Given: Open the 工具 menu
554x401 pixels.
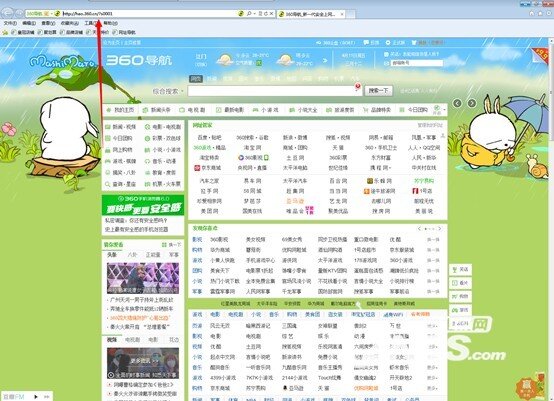Looking at the screenshot, I should coord(90,23).
